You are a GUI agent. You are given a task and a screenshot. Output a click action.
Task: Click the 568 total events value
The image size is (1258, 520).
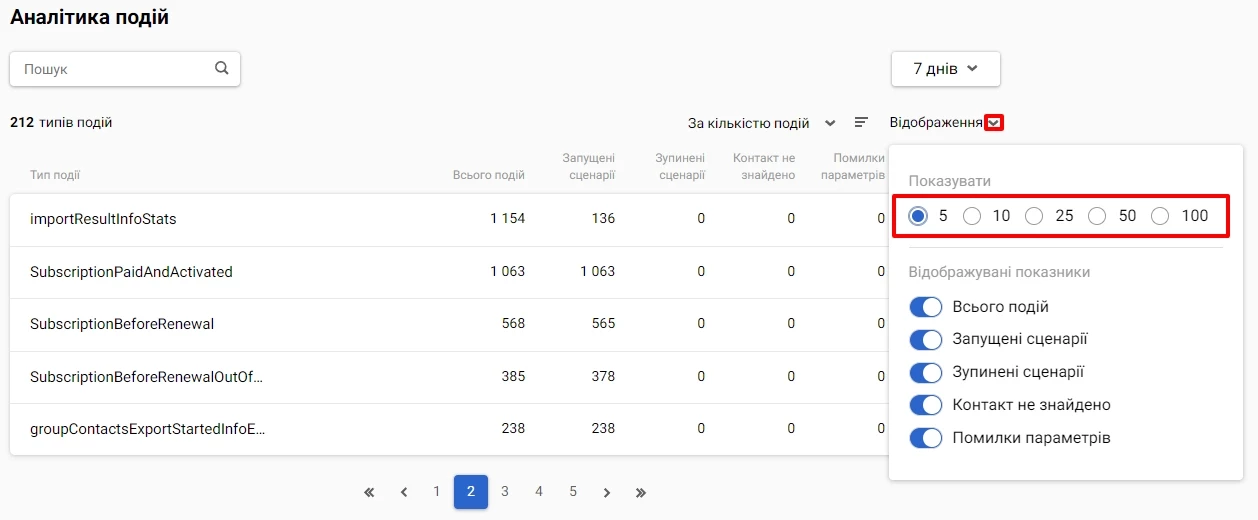513,324
